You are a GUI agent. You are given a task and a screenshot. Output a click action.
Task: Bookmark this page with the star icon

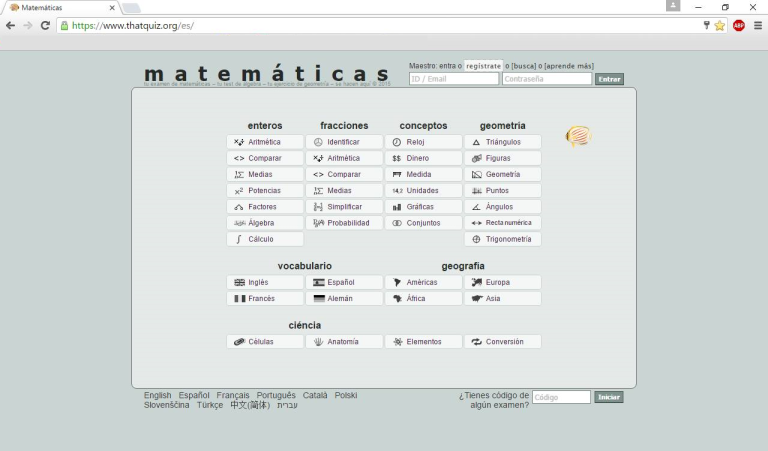[x=719, y=25]
